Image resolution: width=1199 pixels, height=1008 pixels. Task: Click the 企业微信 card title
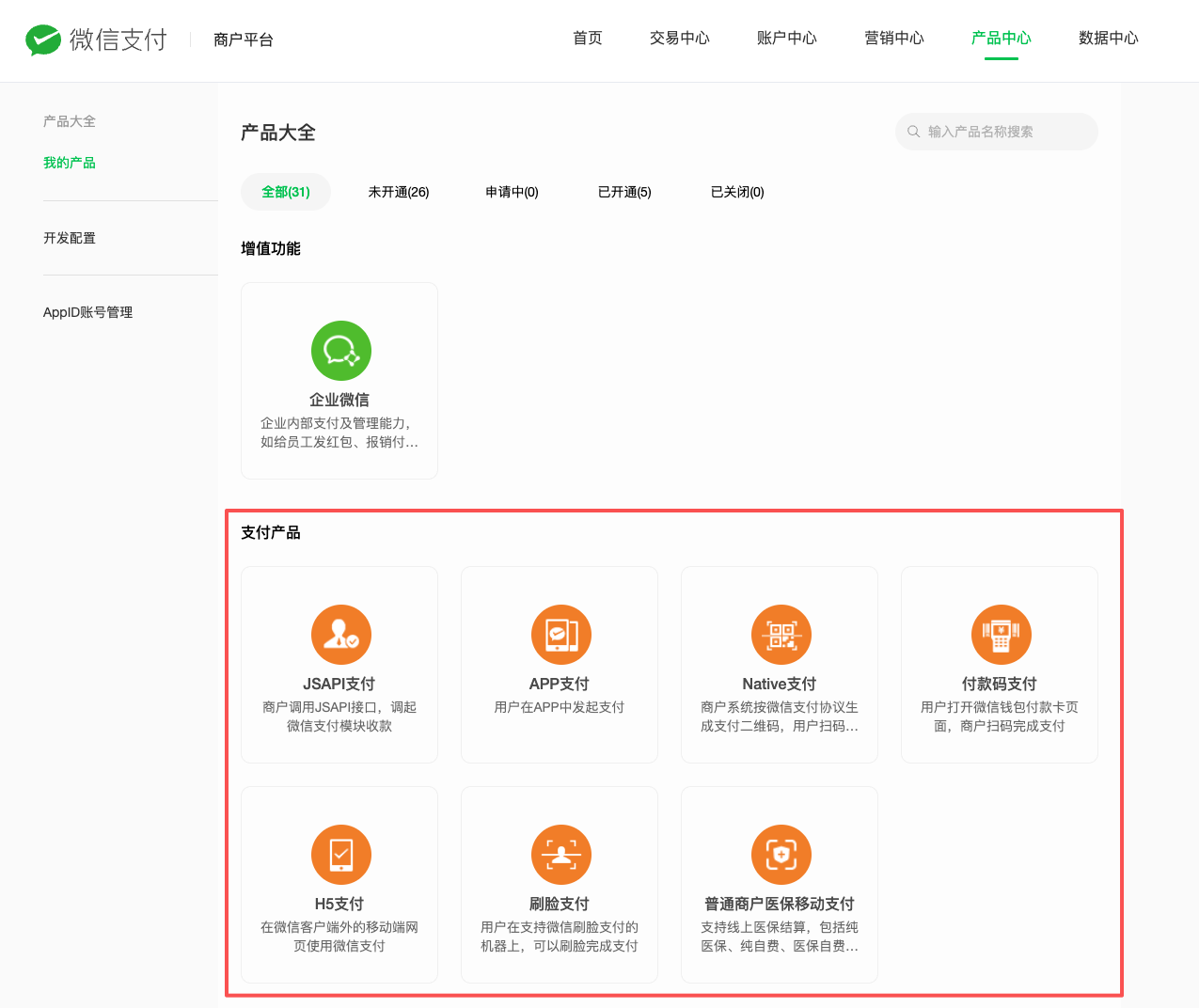coord(339,400)
